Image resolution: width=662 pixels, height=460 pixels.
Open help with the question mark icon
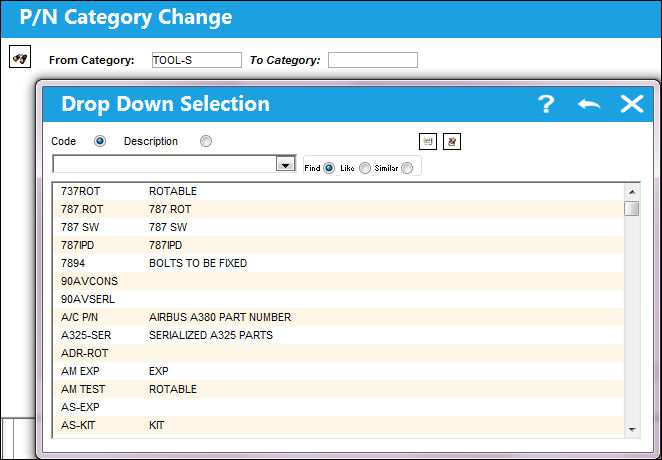(546, 104)
